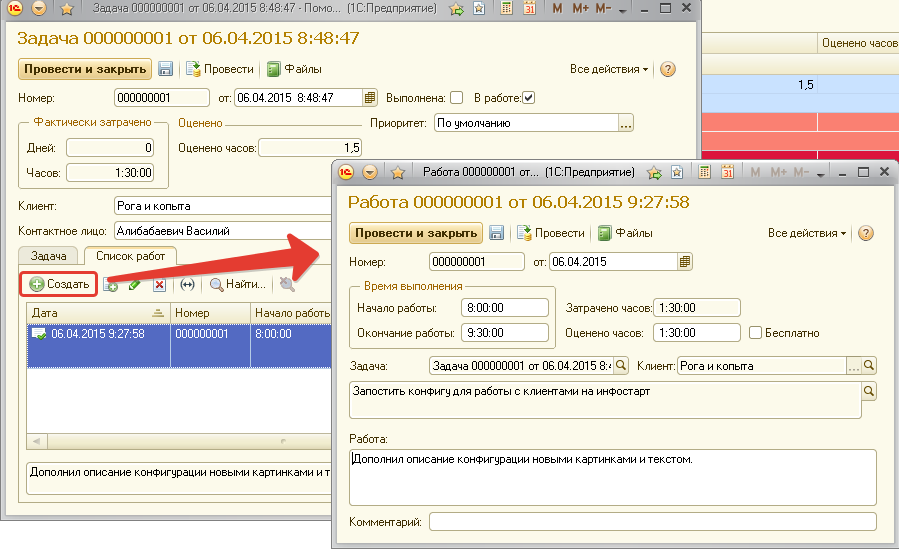This screenshot has width=899, height=549.
Task: Enable the Бесплатно checkbox
Action: coord(756,333)
